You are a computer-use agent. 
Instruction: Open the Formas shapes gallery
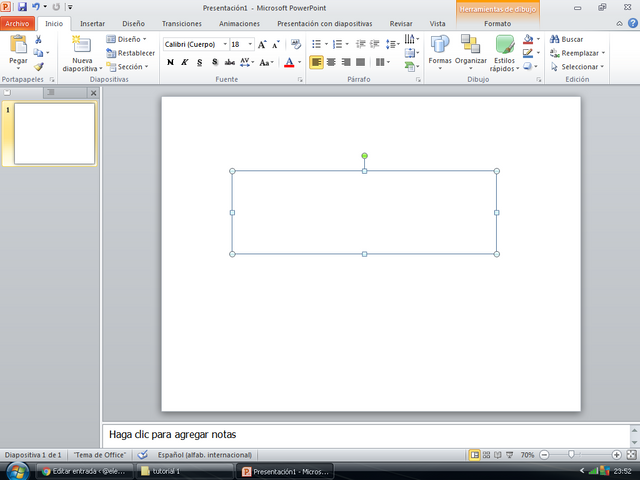[440, 52]
